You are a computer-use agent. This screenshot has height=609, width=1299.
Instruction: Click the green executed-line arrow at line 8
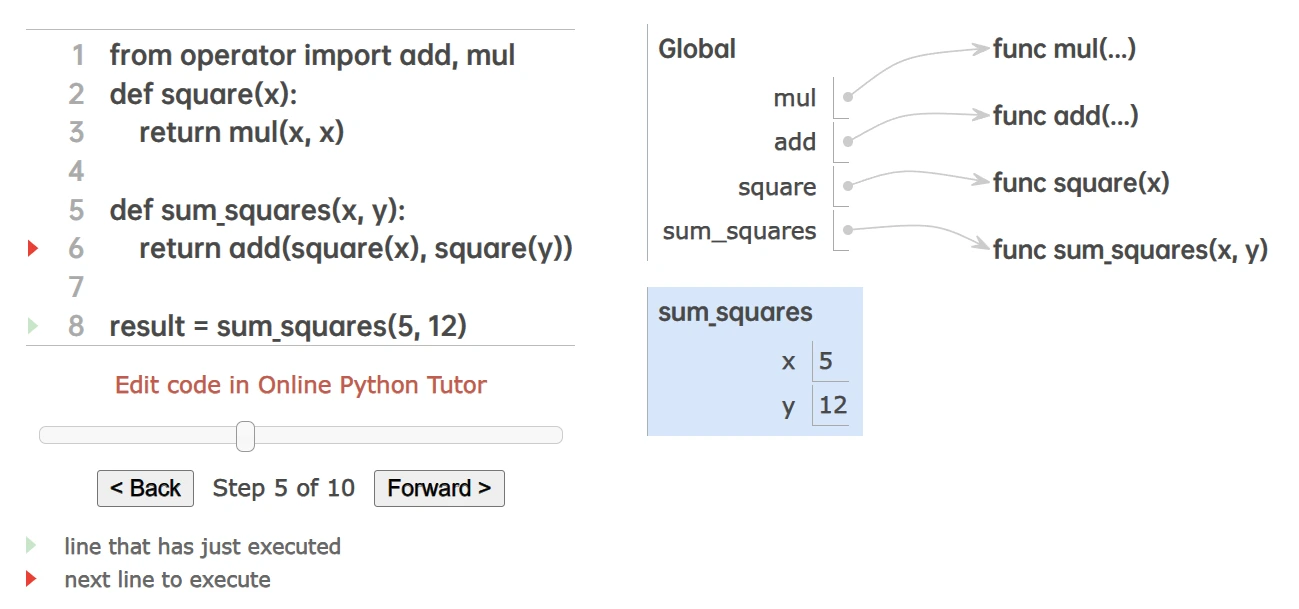(x=32, y=326)
